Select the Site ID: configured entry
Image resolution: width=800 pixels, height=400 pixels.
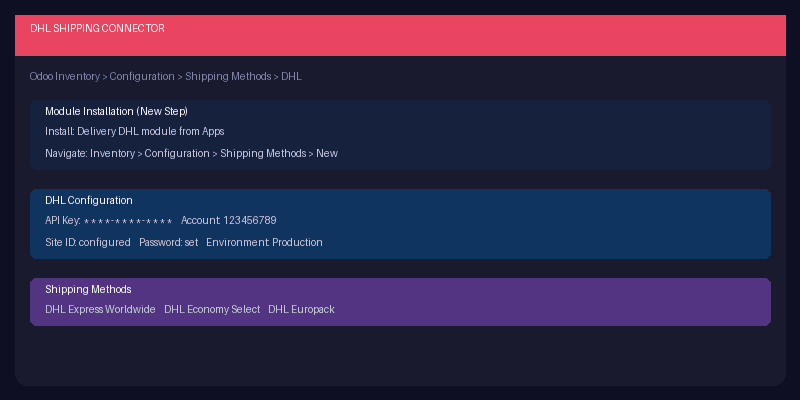click(x=88, y=242)
